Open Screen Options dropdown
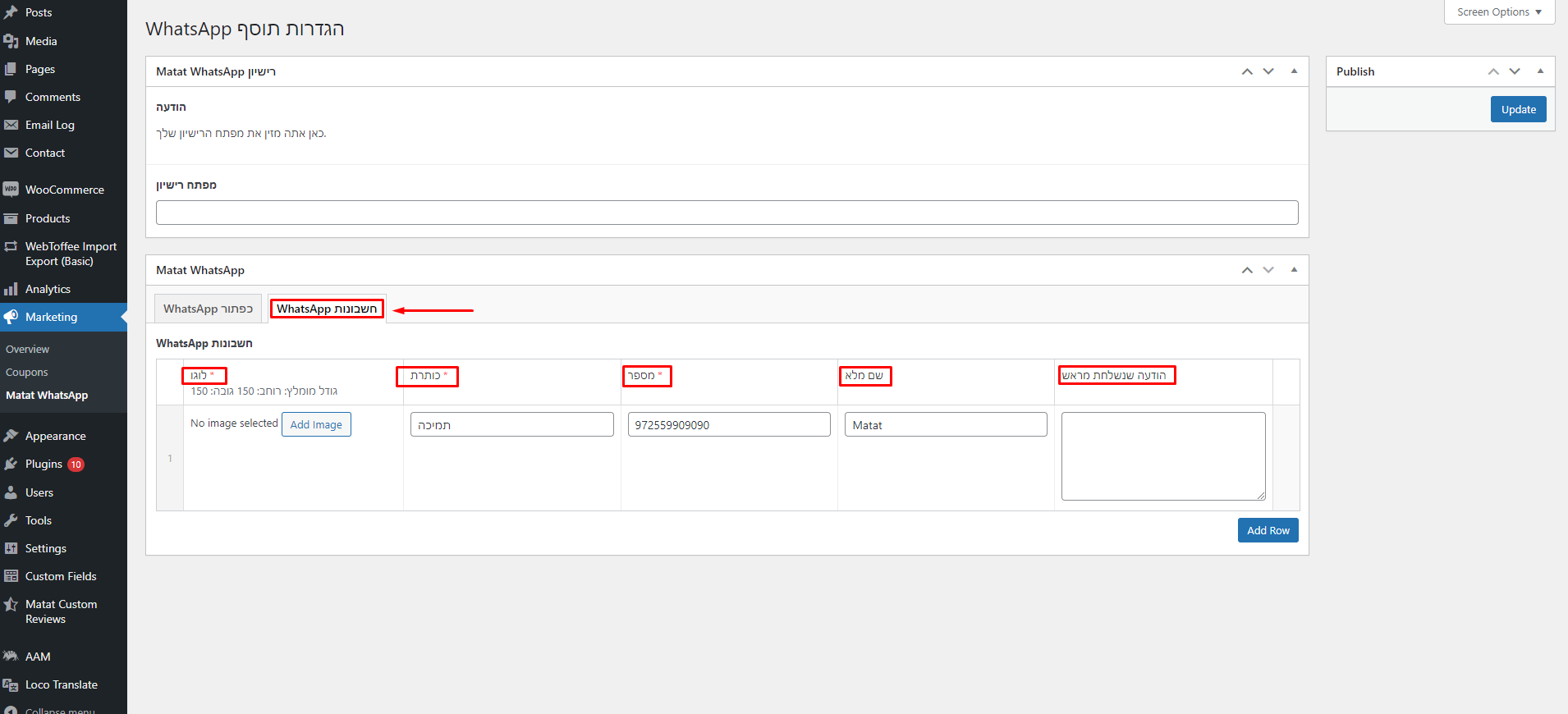The image size is (1568, 714). (x=1499, y=12)
